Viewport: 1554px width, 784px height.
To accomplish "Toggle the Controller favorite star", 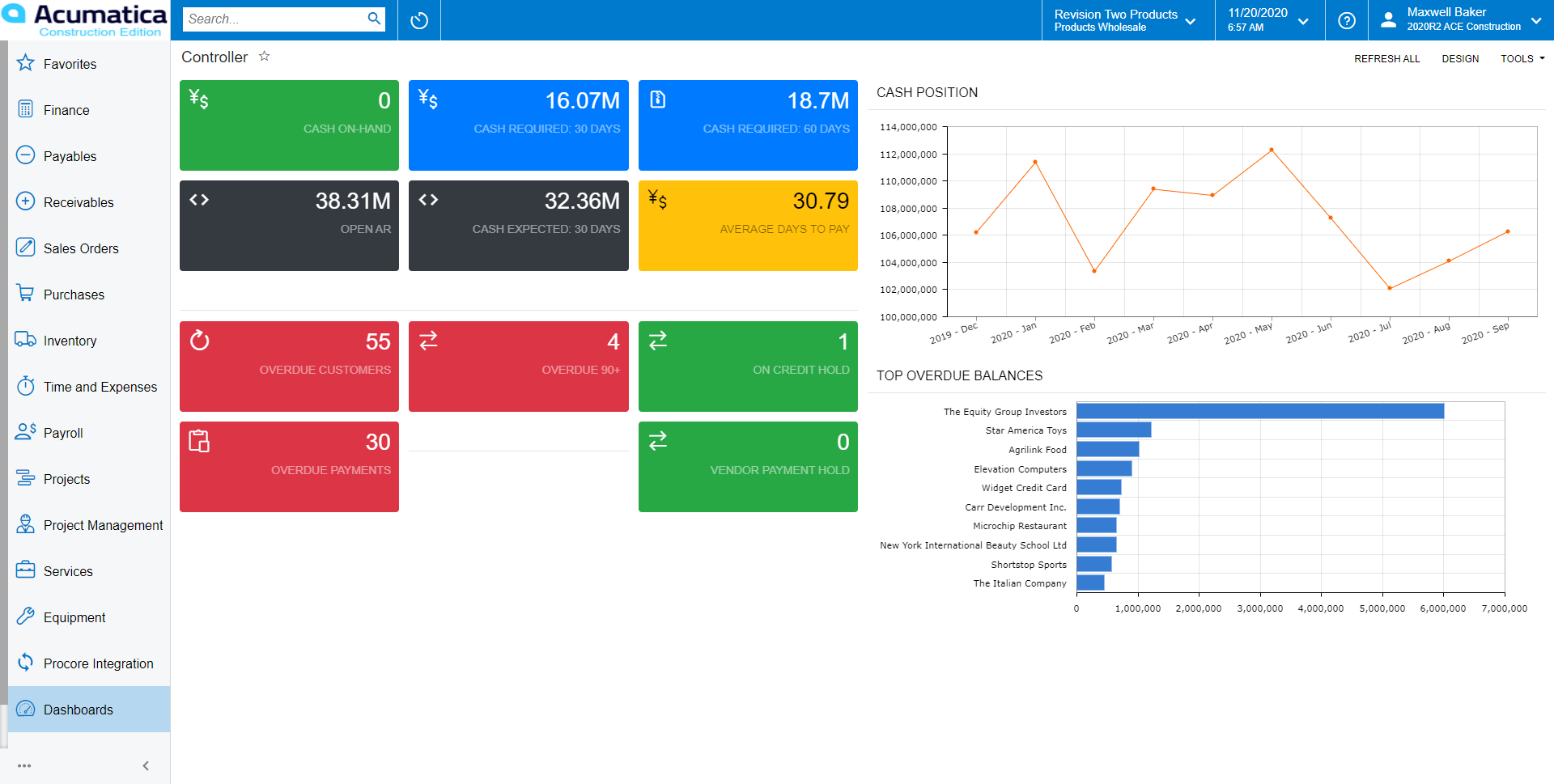I will tap(264, 57).
